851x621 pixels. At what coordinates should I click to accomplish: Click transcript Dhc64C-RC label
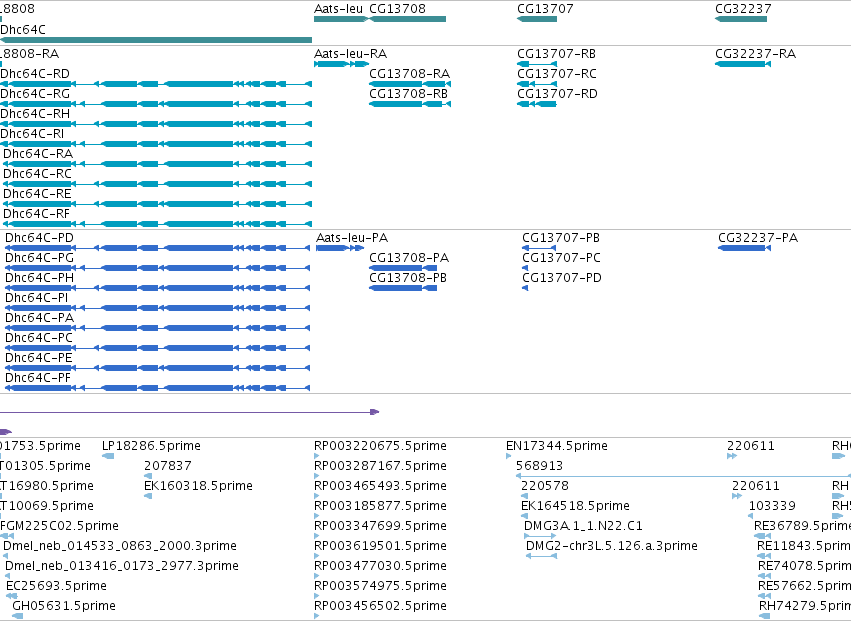point(37,174)
